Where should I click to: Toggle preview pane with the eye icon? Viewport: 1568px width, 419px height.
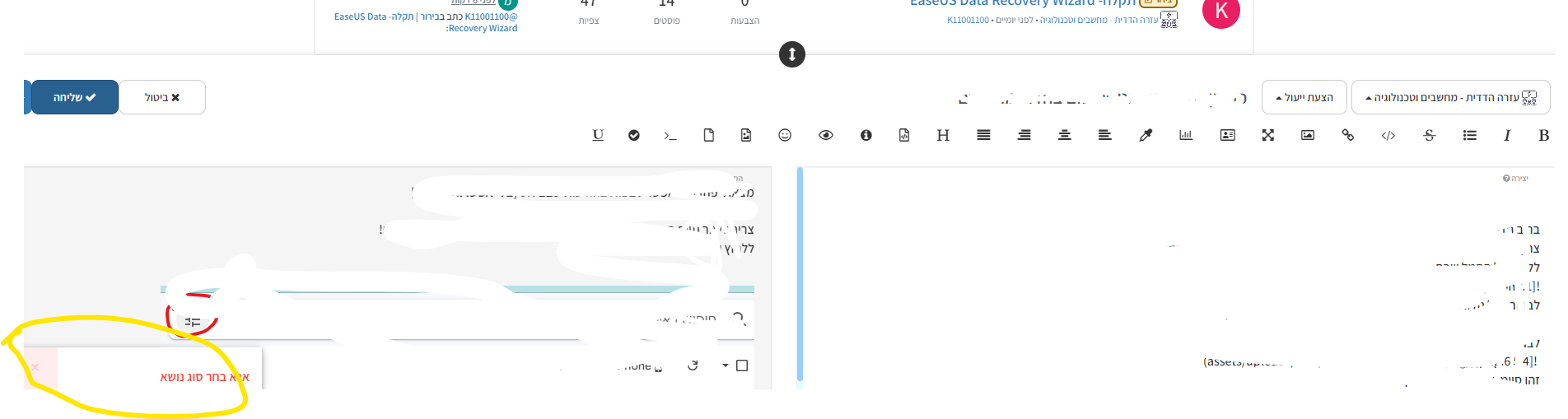826,135
